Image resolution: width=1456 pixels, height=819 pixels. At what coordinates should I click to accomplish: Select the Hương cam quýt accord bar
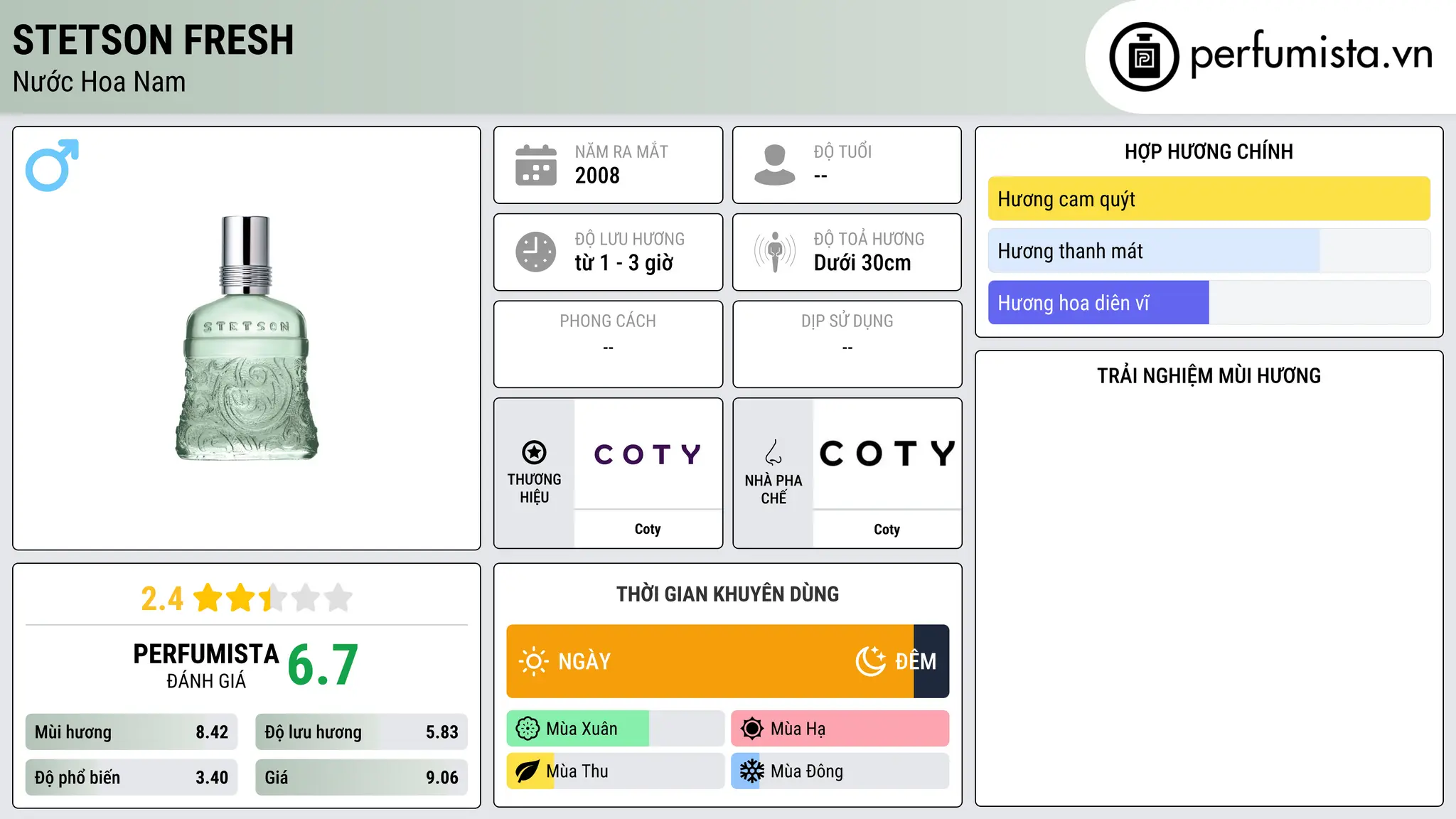1209,199
